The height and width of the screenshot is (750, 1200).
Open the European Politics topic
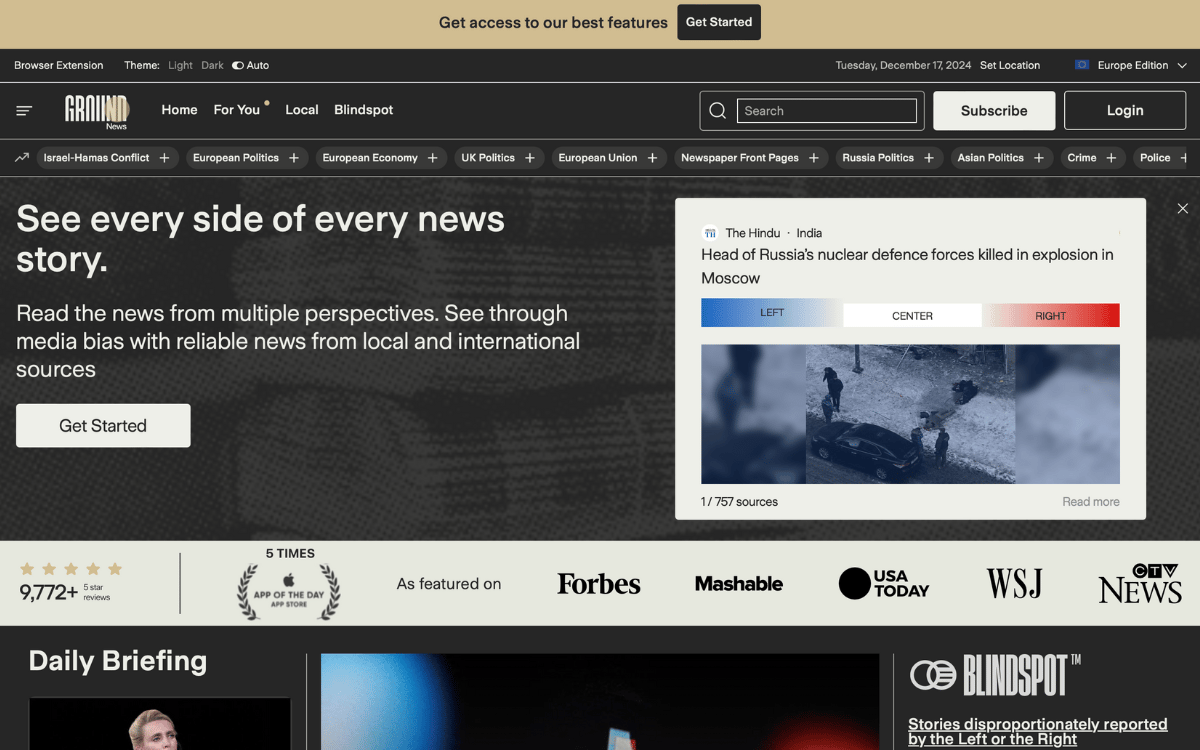click(236, 158)
